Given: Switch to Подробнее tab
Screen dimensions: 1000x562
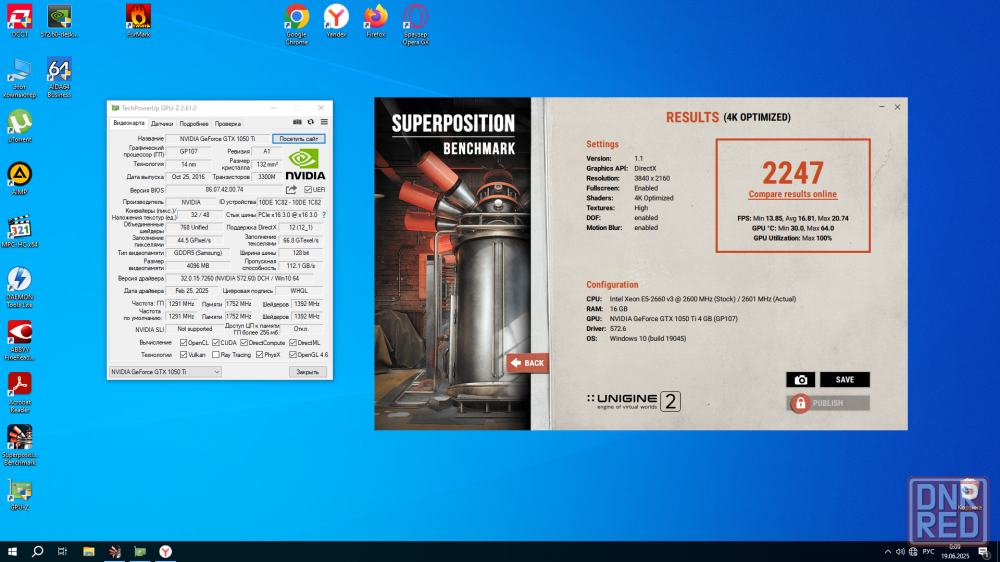Looking at the screenshot, I should pos(194,124).
